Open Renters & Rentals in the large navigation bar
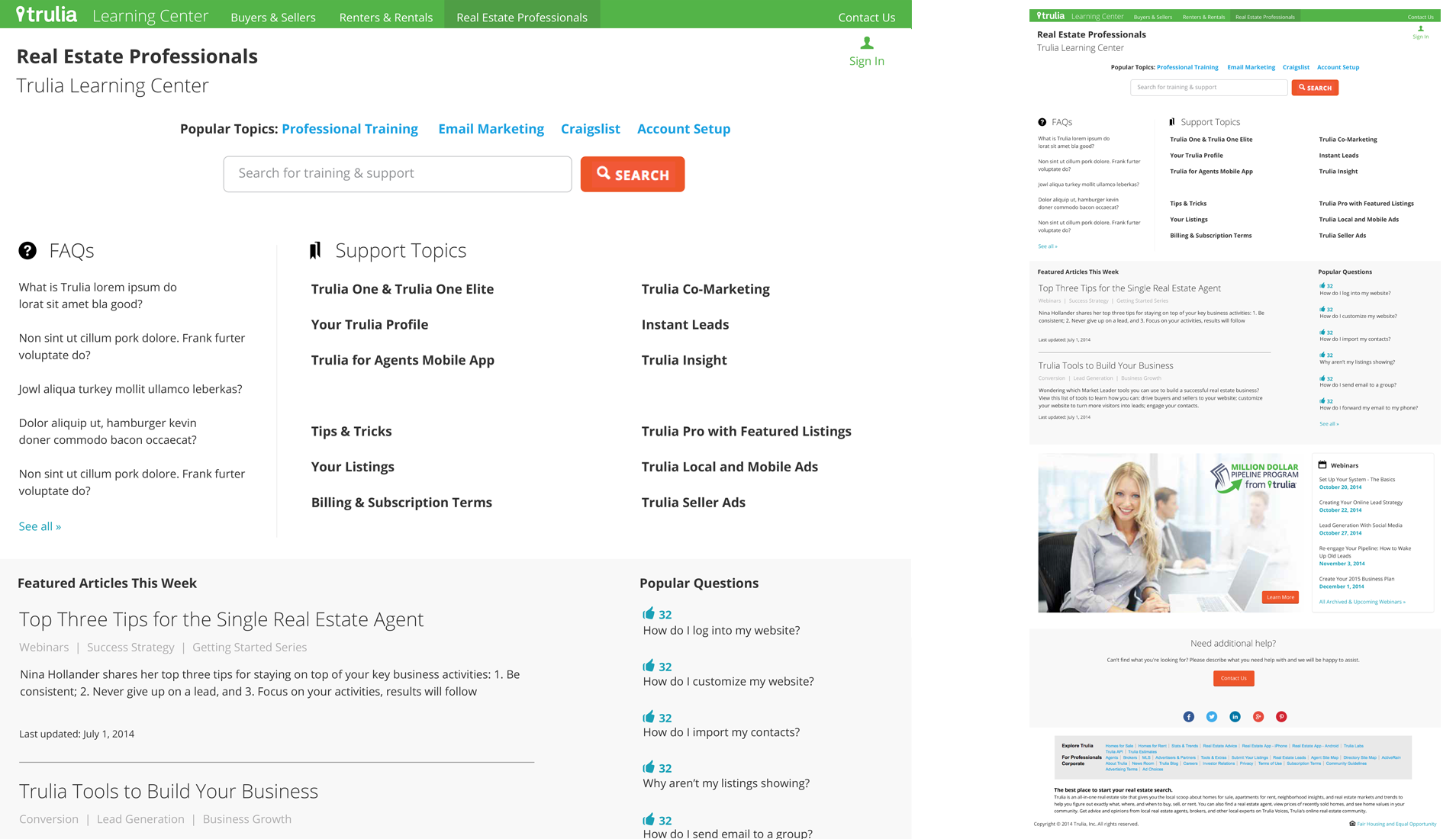1456x839 pixels. [386, 17]
